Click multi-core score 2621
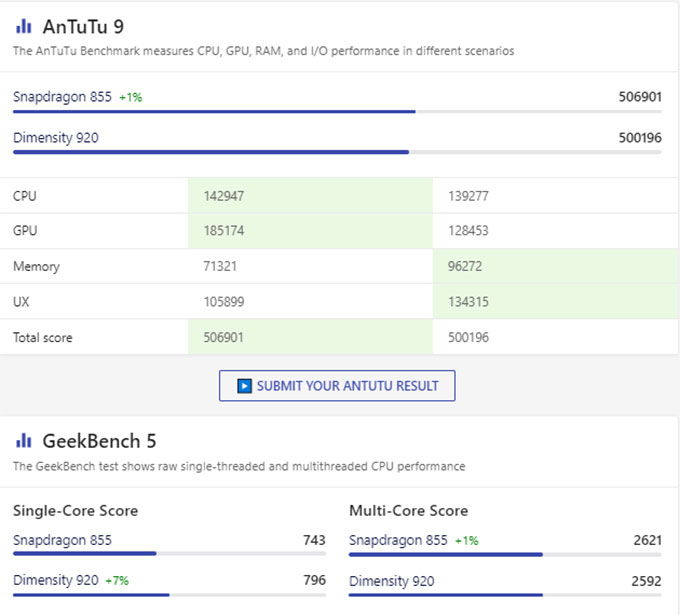Image resolution: width=680 pixels, height=615 pixels. (x=647, y=540)
